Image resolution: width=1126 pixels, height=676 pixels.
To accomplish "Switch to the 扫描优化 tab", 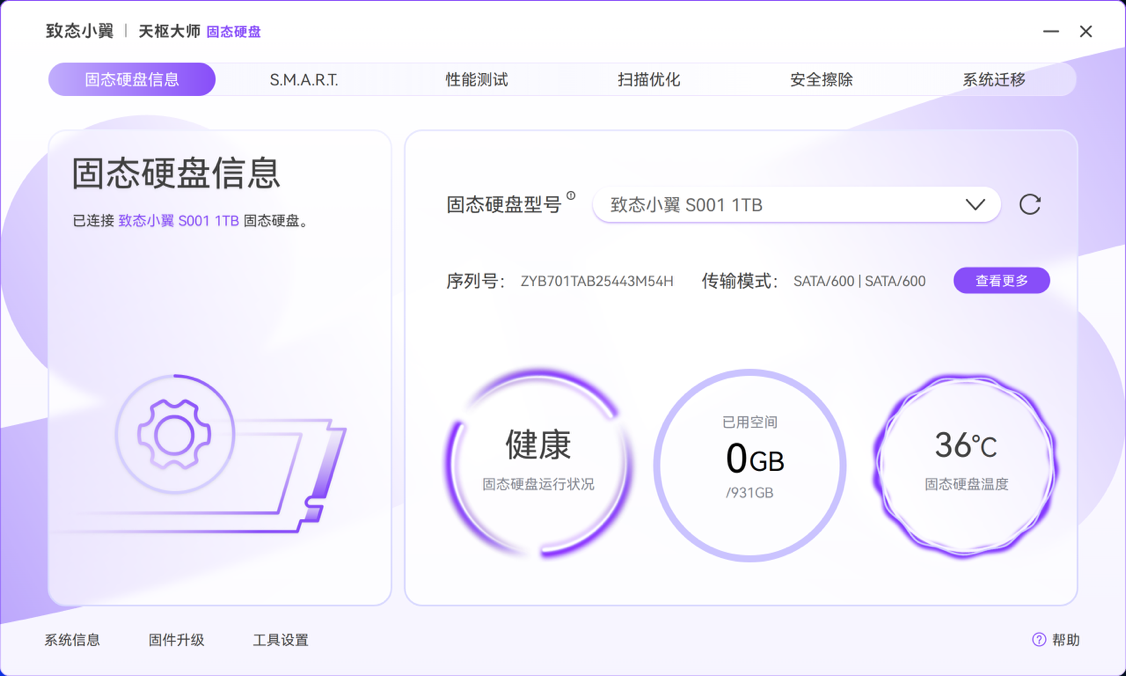I will tap(649, 78).
